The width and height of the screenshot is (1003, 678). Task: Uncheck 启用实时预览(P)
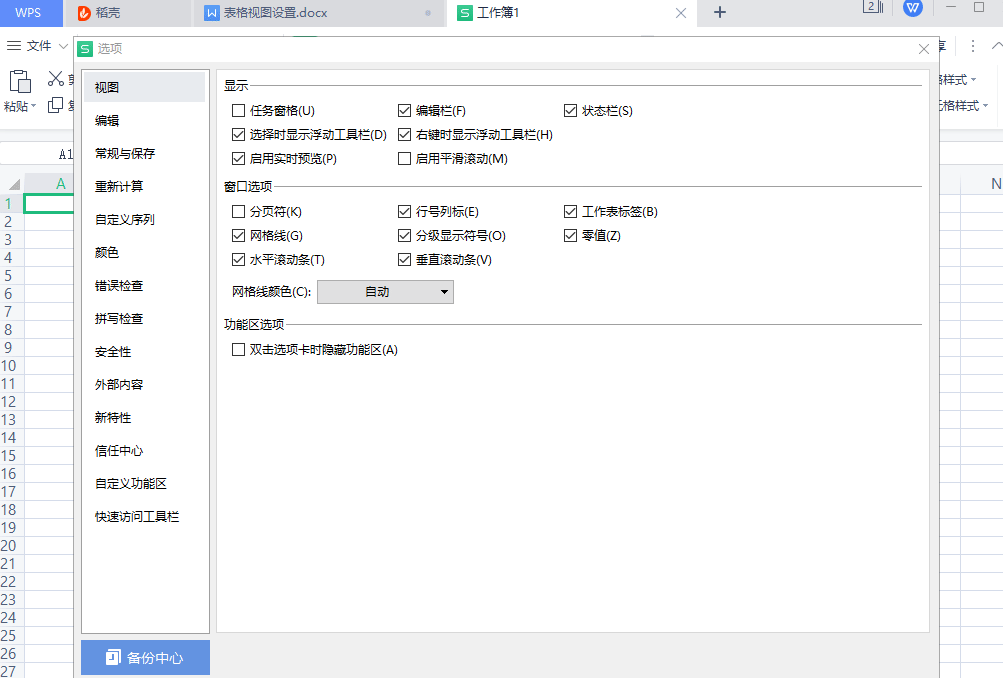click(x=239, y=158)
